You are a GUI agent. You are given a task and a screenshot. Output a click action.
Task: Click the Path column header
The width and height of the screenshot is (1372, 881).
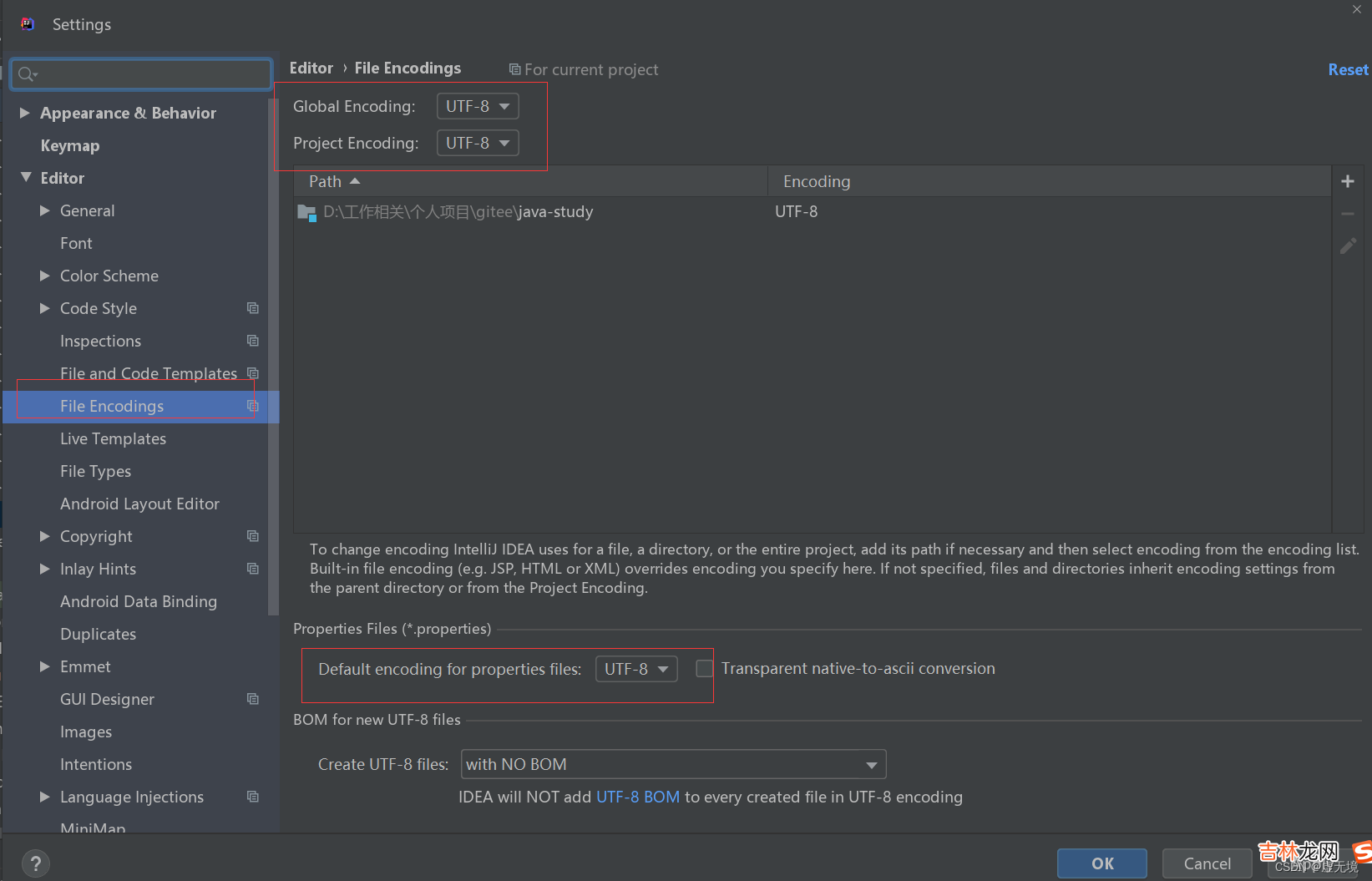(x=531, y=181)
